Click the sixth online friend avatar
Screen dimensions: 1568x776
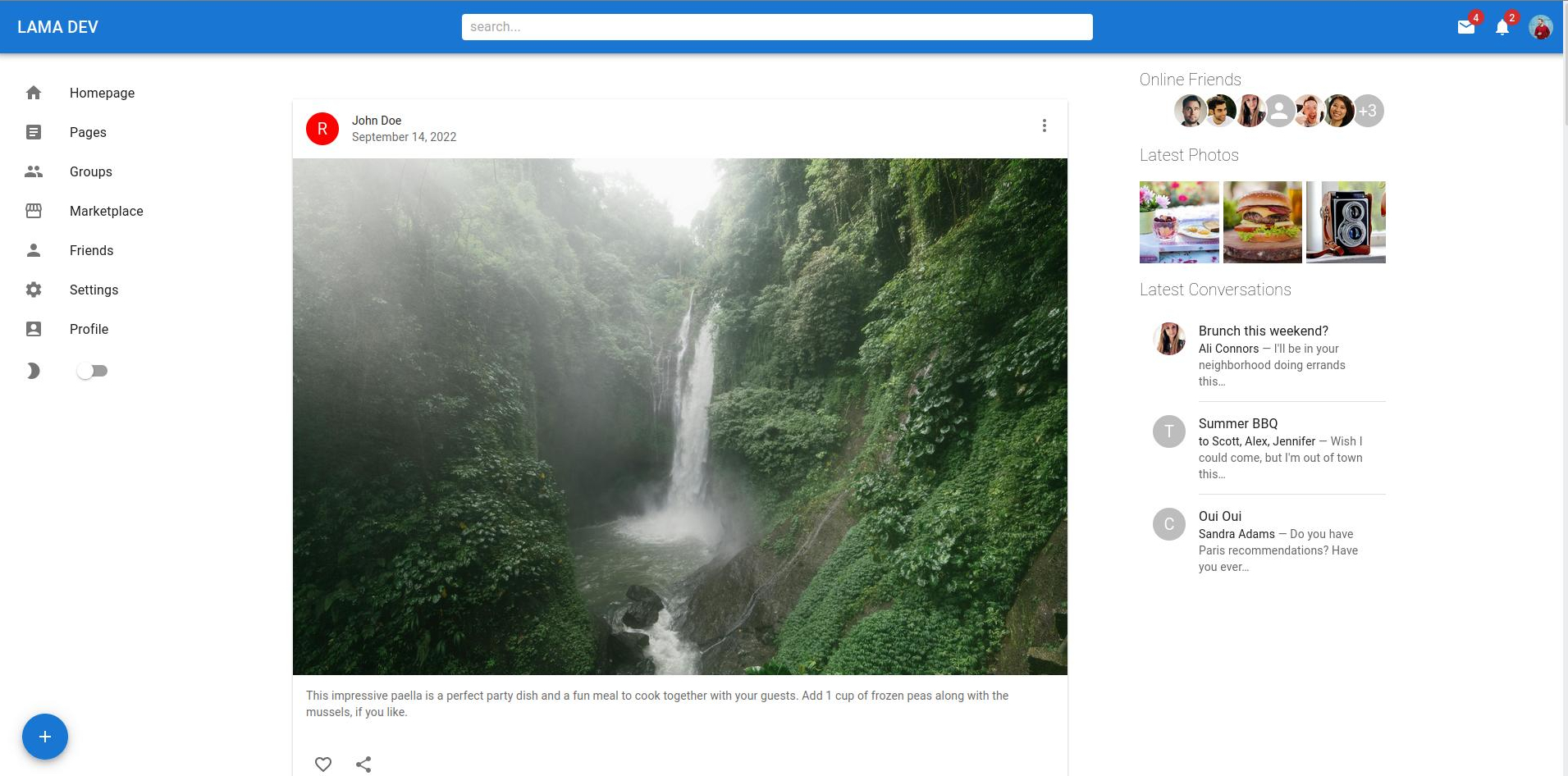point(1338,111)
